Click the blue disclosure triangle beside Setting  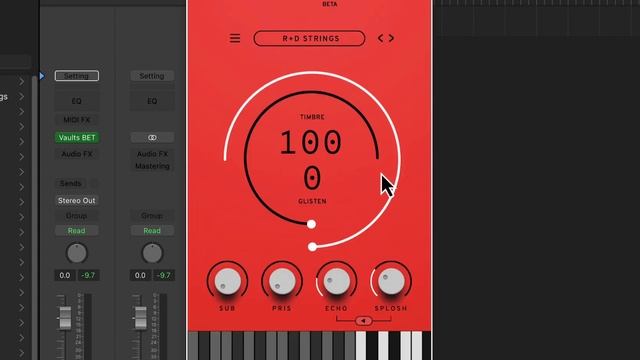point(42,76)
